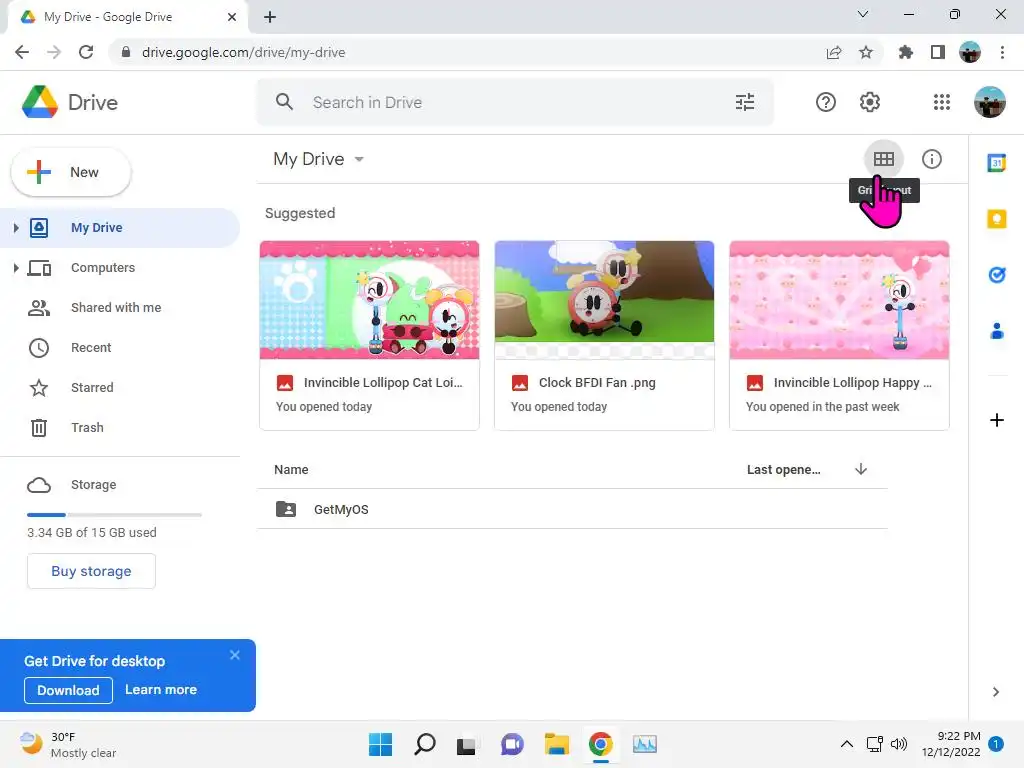The width and height of the screenshot is (1024, 768).
Task: Get add-ons with the plus icon
Action: [x=997, y=420]
